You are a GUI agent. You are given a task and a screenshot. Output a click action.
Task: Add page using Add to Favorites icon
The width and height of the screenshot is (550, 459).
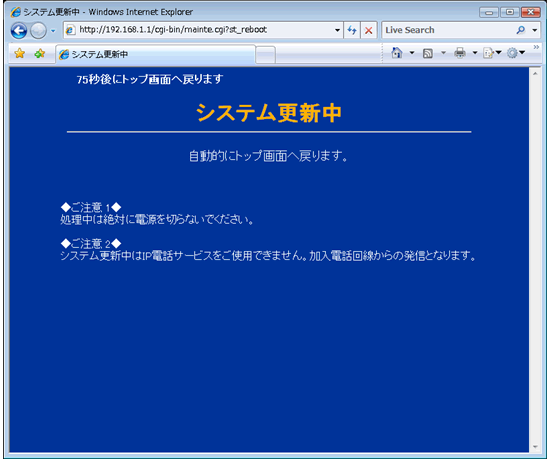point(40,53)
